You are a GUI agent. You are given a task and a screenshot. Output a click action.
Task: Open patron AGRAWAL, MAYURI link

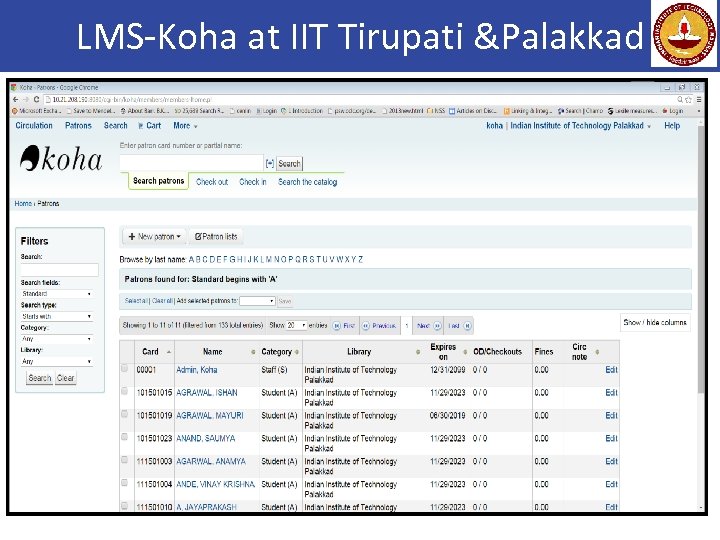point(210,416)
